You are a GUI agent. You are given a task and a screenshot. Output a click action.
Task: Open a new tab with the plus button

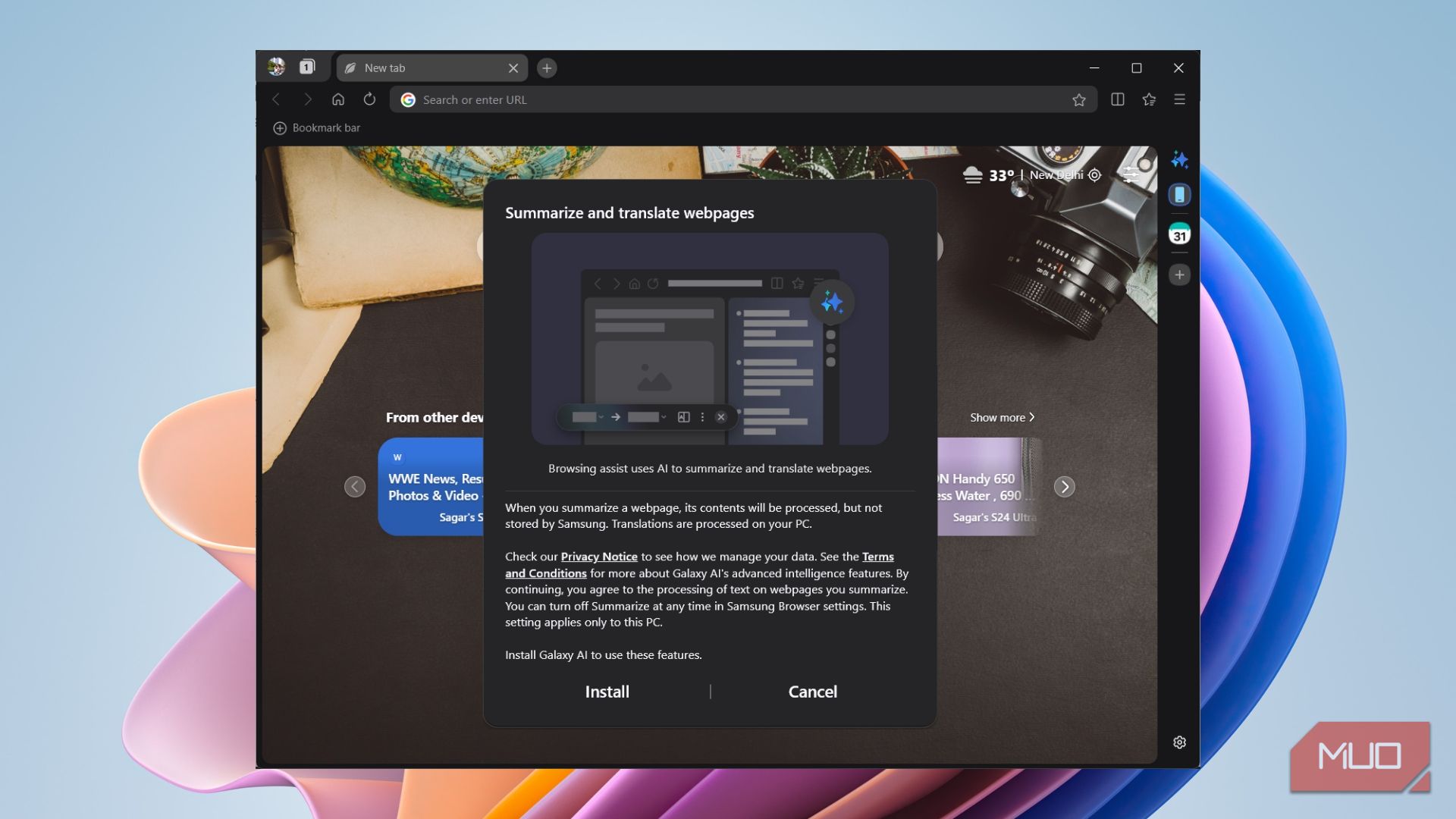click(547, 68)
